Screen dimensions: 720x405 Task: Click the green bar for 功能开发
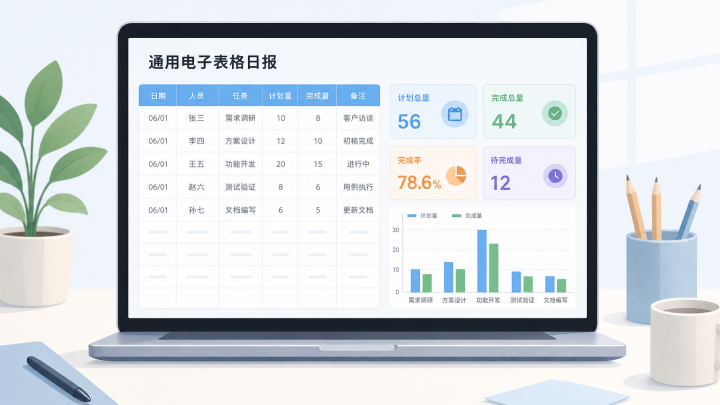494,268
